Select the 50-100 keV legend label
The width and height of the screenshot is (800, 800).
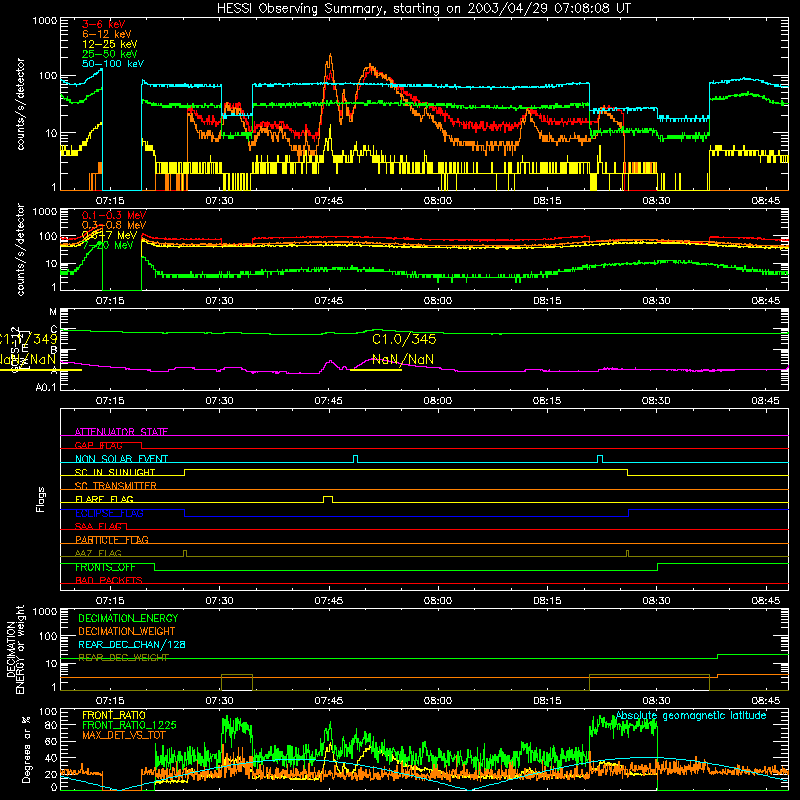pos(113,64)
